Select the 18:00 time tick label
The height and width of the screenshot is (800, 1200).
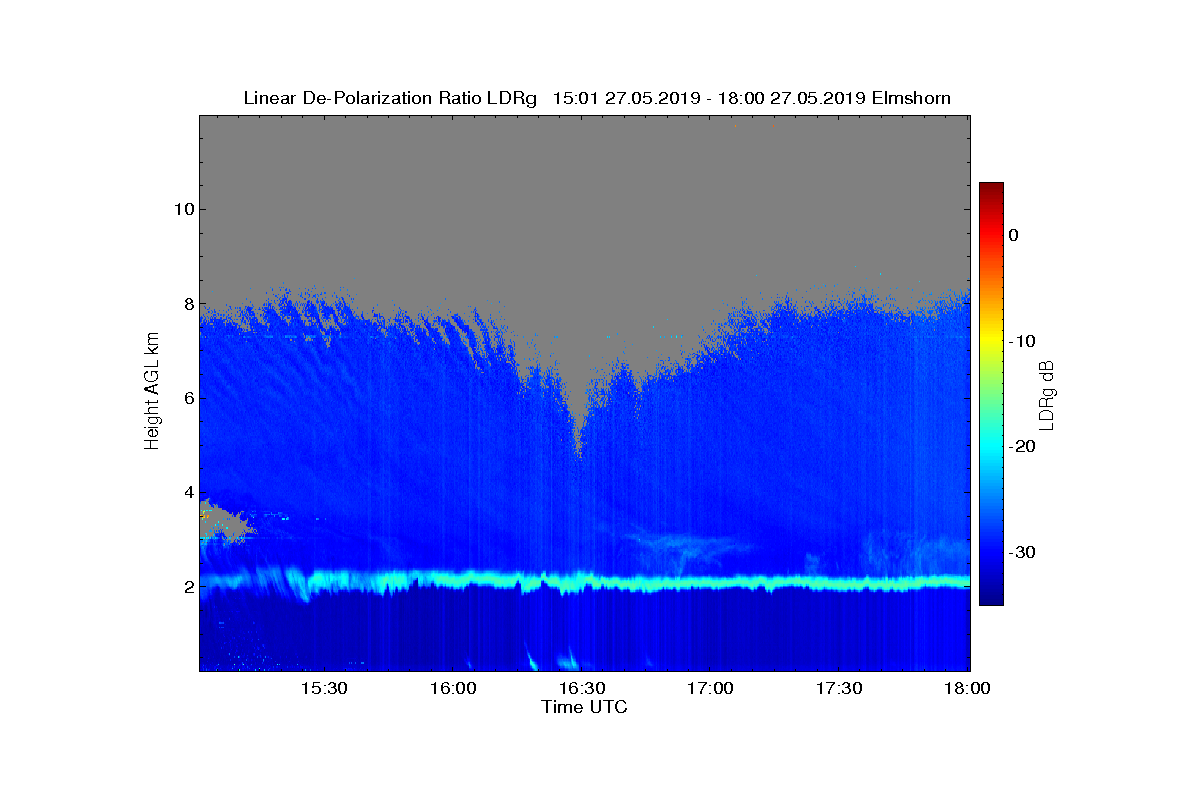[x=968, y=689]
